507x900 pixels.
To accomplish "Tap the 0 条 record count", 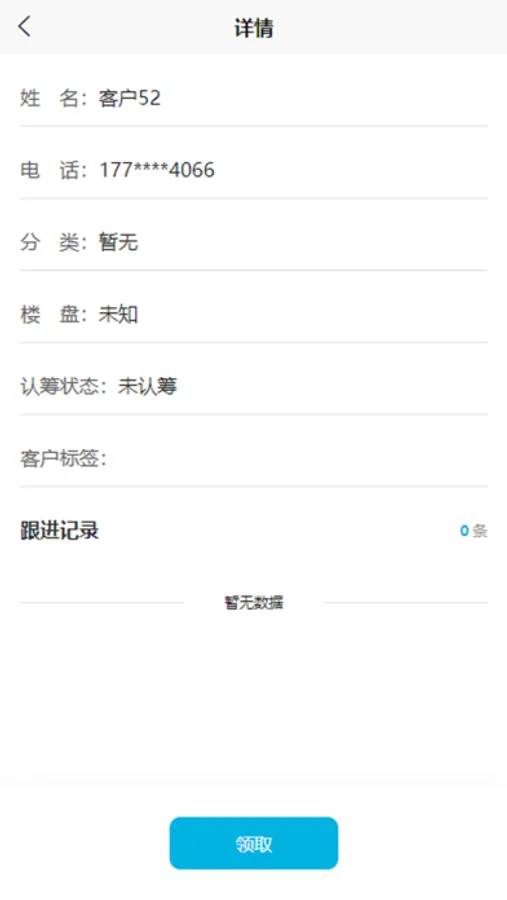I will 474,531.
